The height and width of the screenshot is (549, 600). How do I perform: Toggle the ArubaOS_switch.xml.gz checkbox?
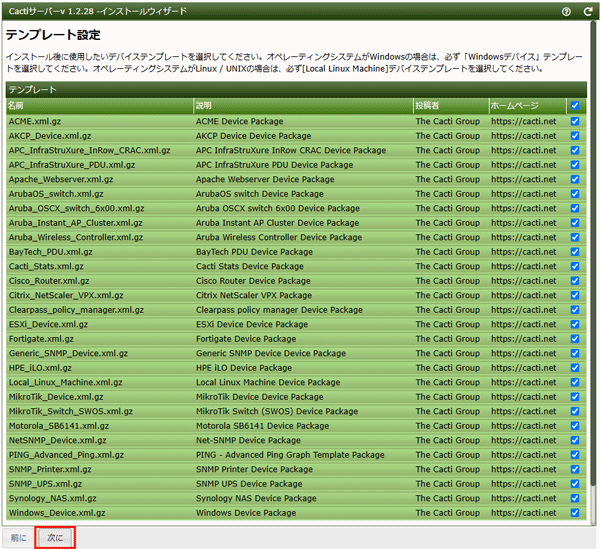tap(575, 194)
